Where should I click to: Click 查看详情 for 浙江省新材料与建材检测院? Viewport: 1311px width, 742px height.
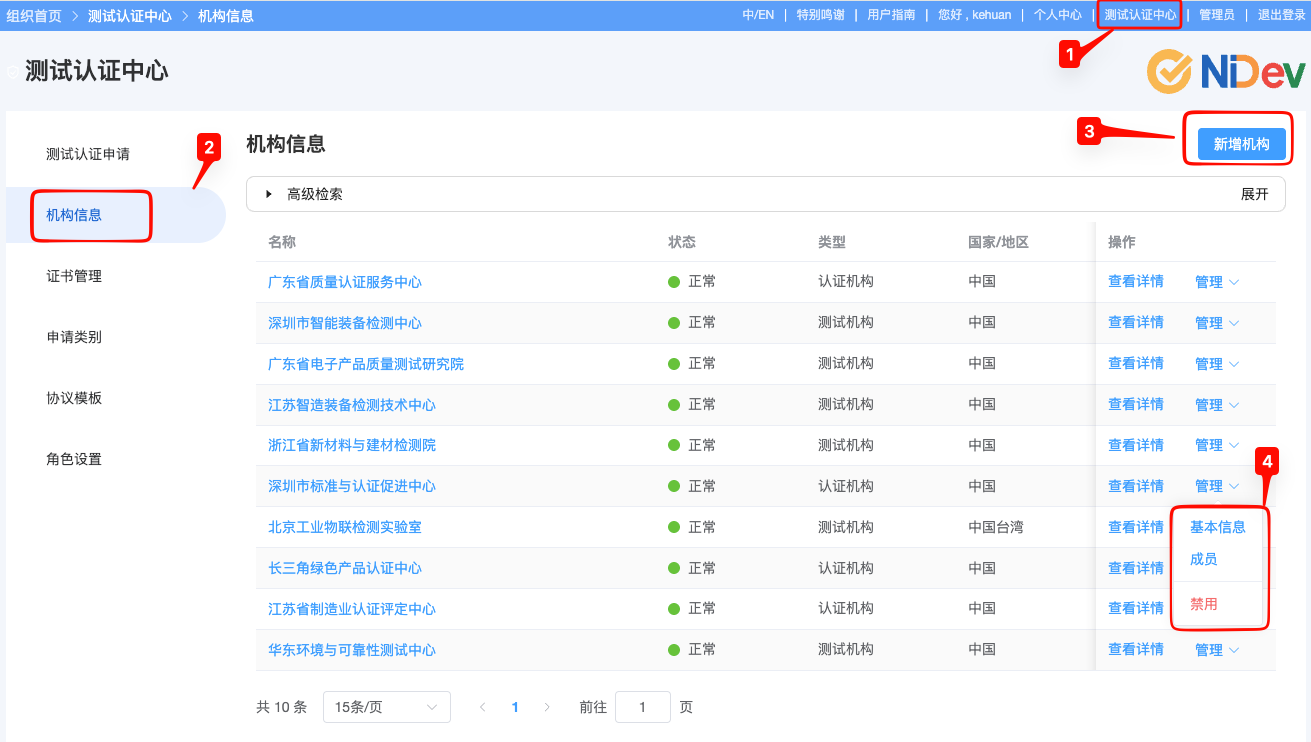click(1136, 445)
